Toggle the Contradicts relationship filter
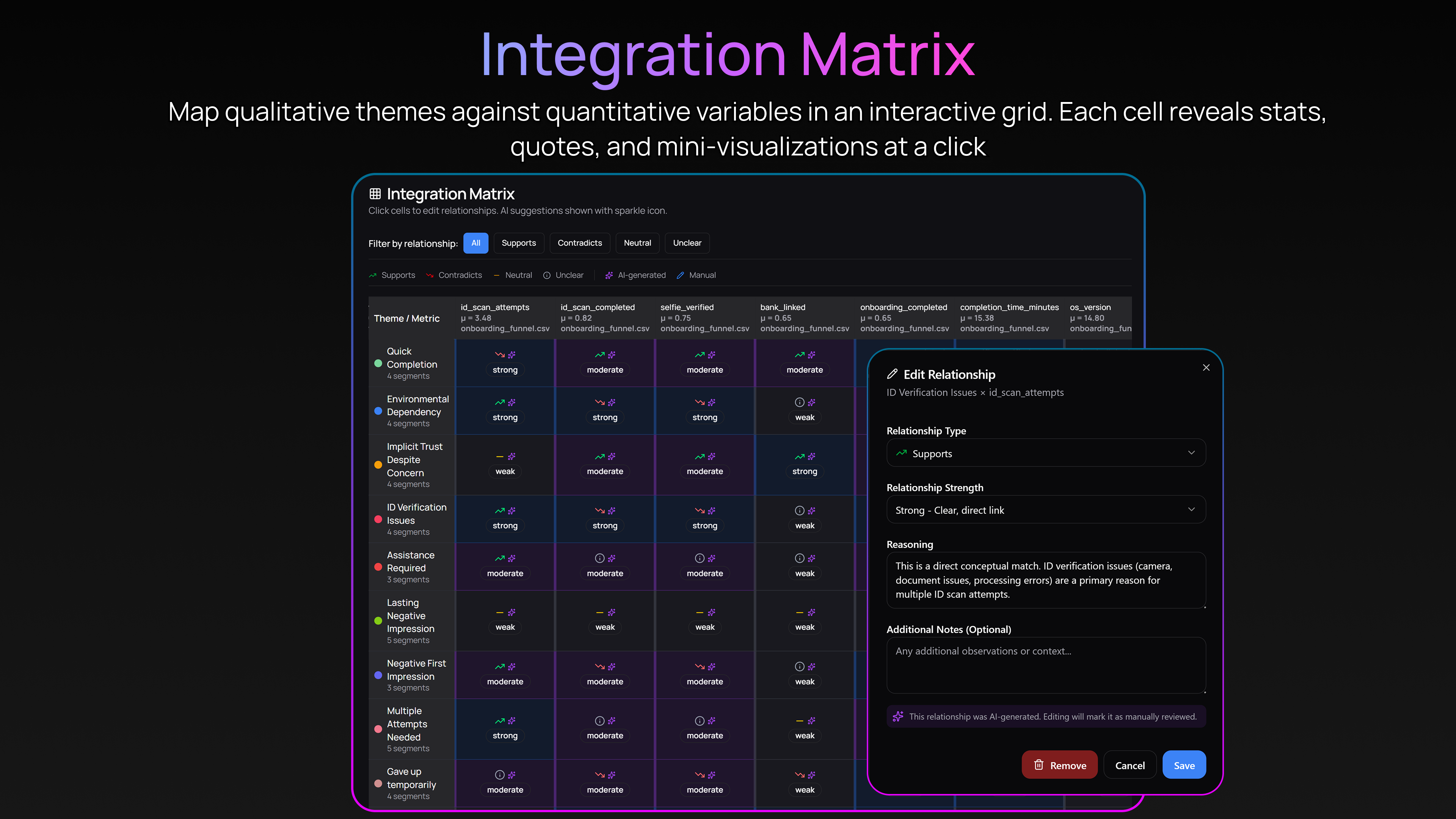The image size is (1456, 819). pyautogui.click(x=579, y=243)
